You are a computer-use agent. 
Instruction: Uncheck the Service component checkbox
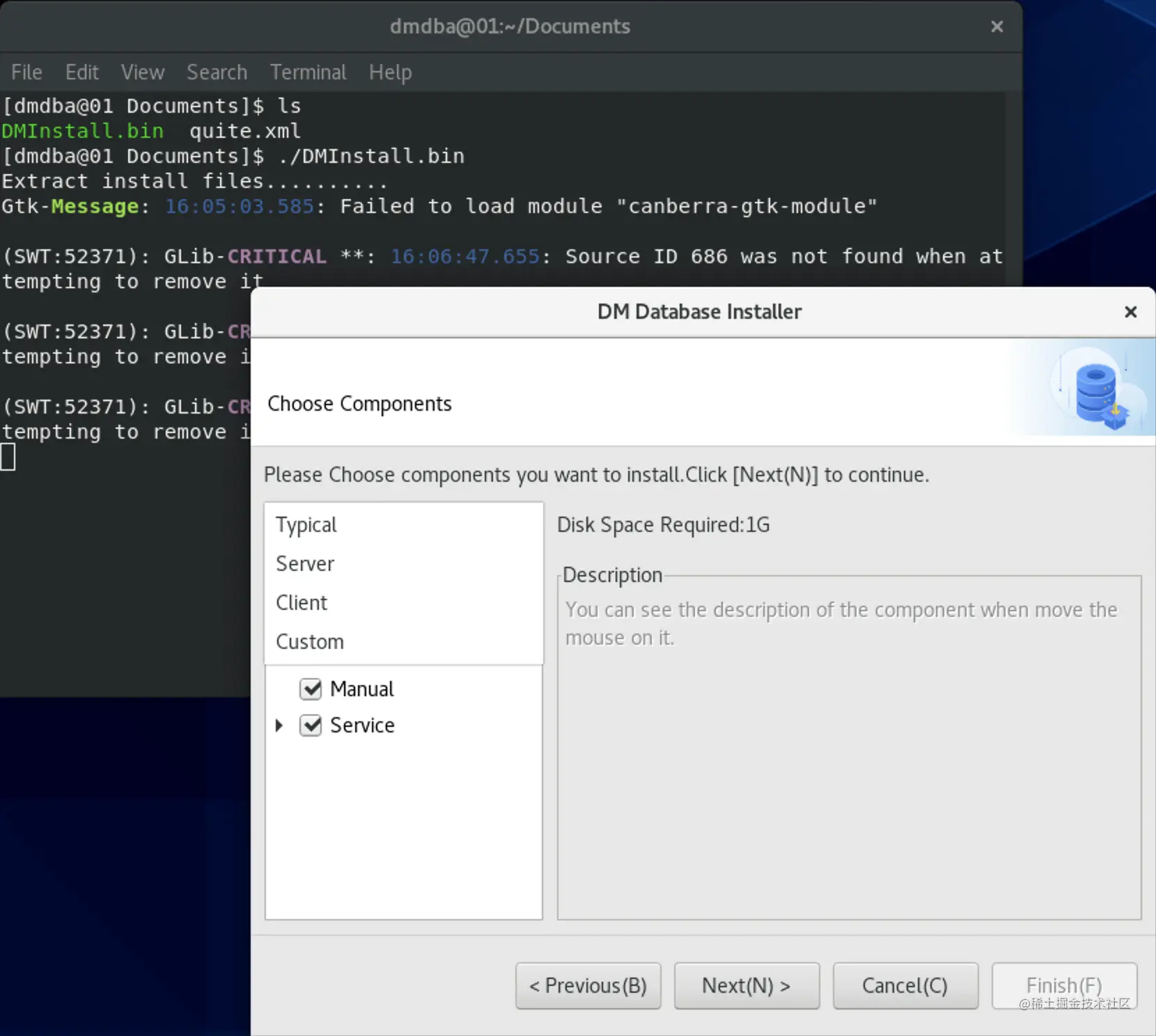click(311, 725)
